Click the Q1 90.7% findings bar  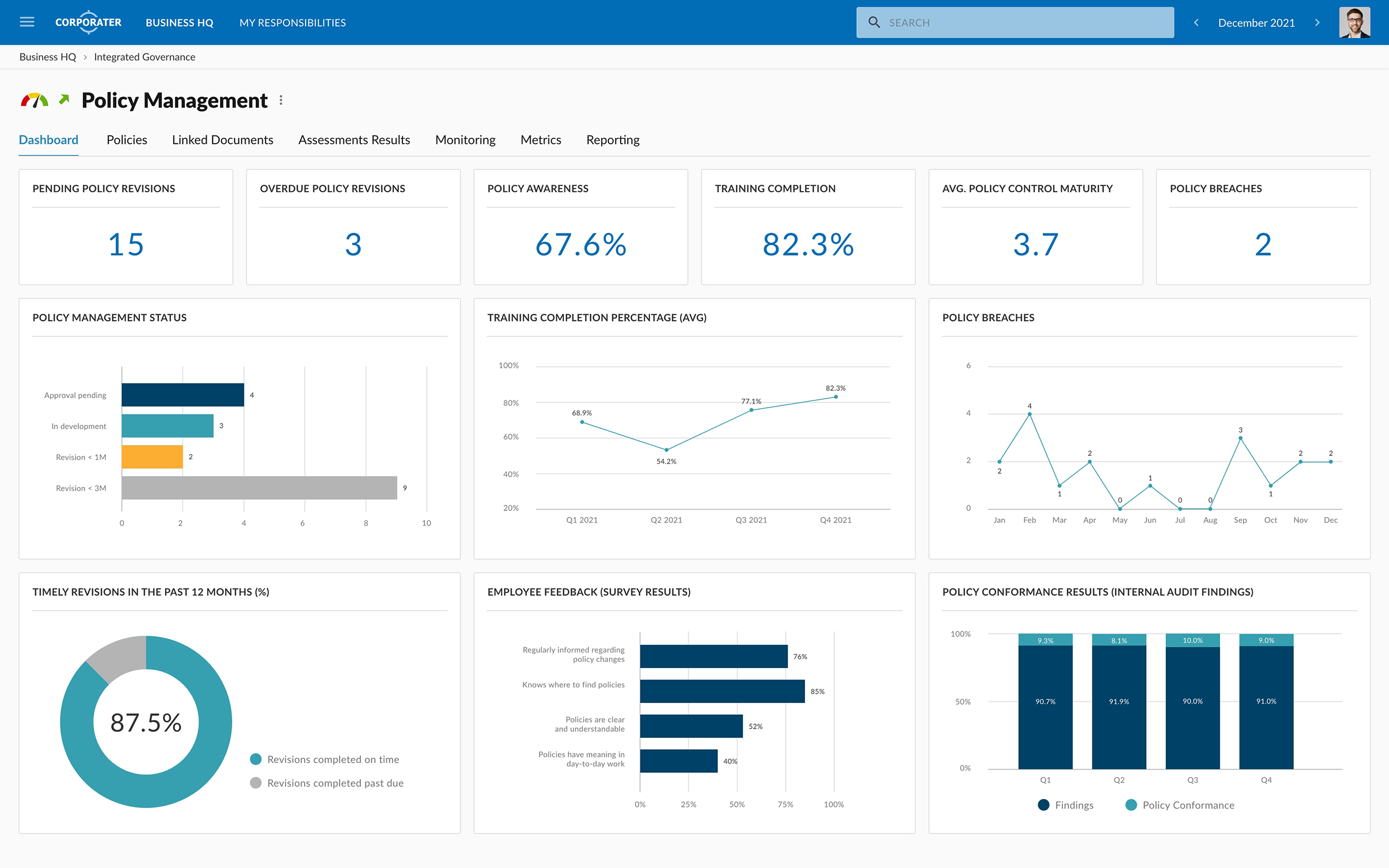point(1045,708)
